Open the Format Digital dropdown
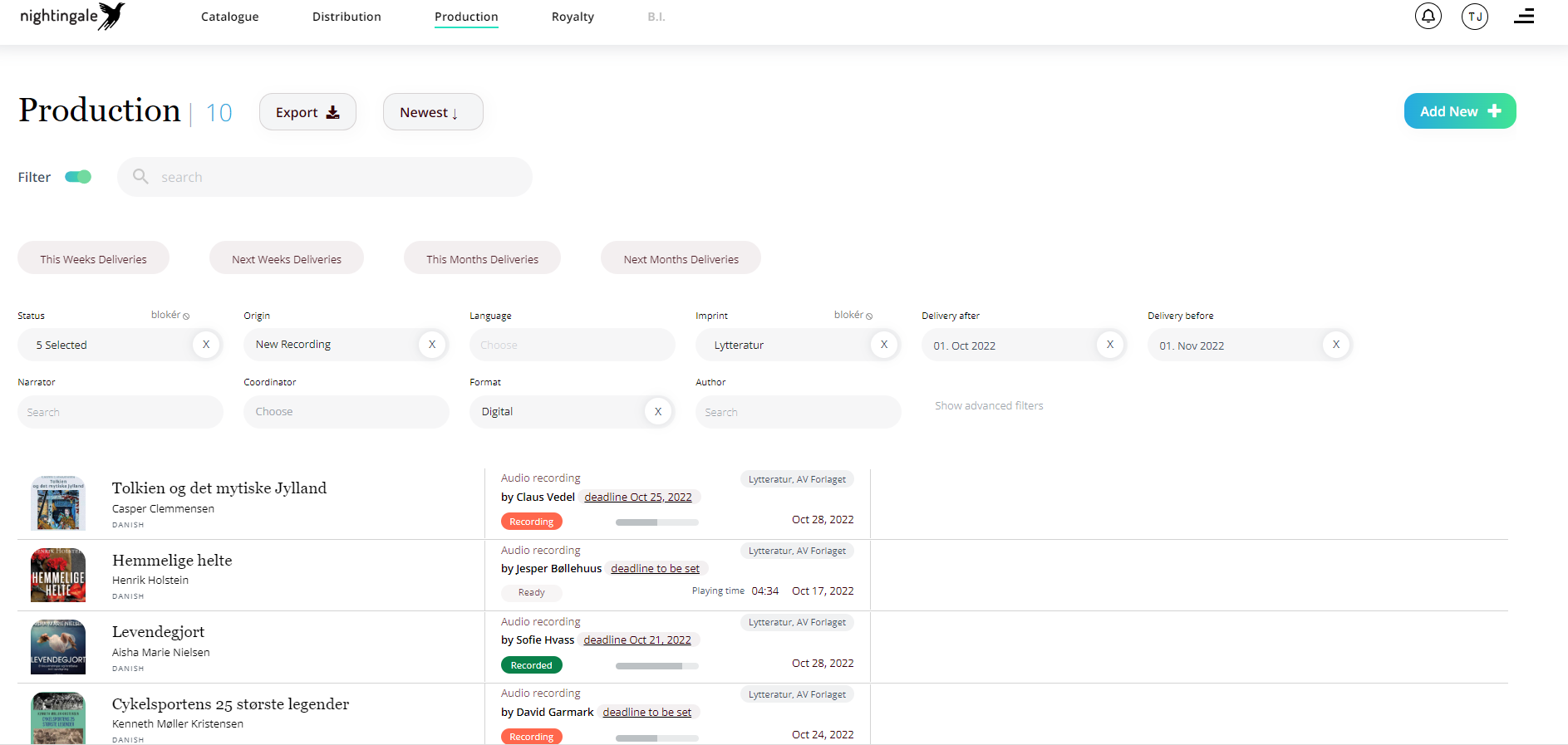Viewport: 1568px width, 745px height. click(573, 412)
